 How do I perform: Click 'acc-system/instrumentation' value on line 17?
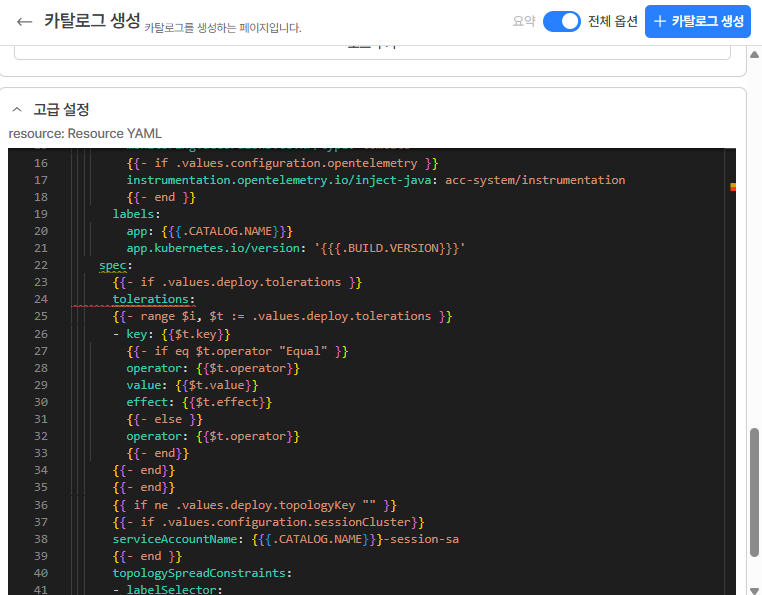tap(535, 180)
